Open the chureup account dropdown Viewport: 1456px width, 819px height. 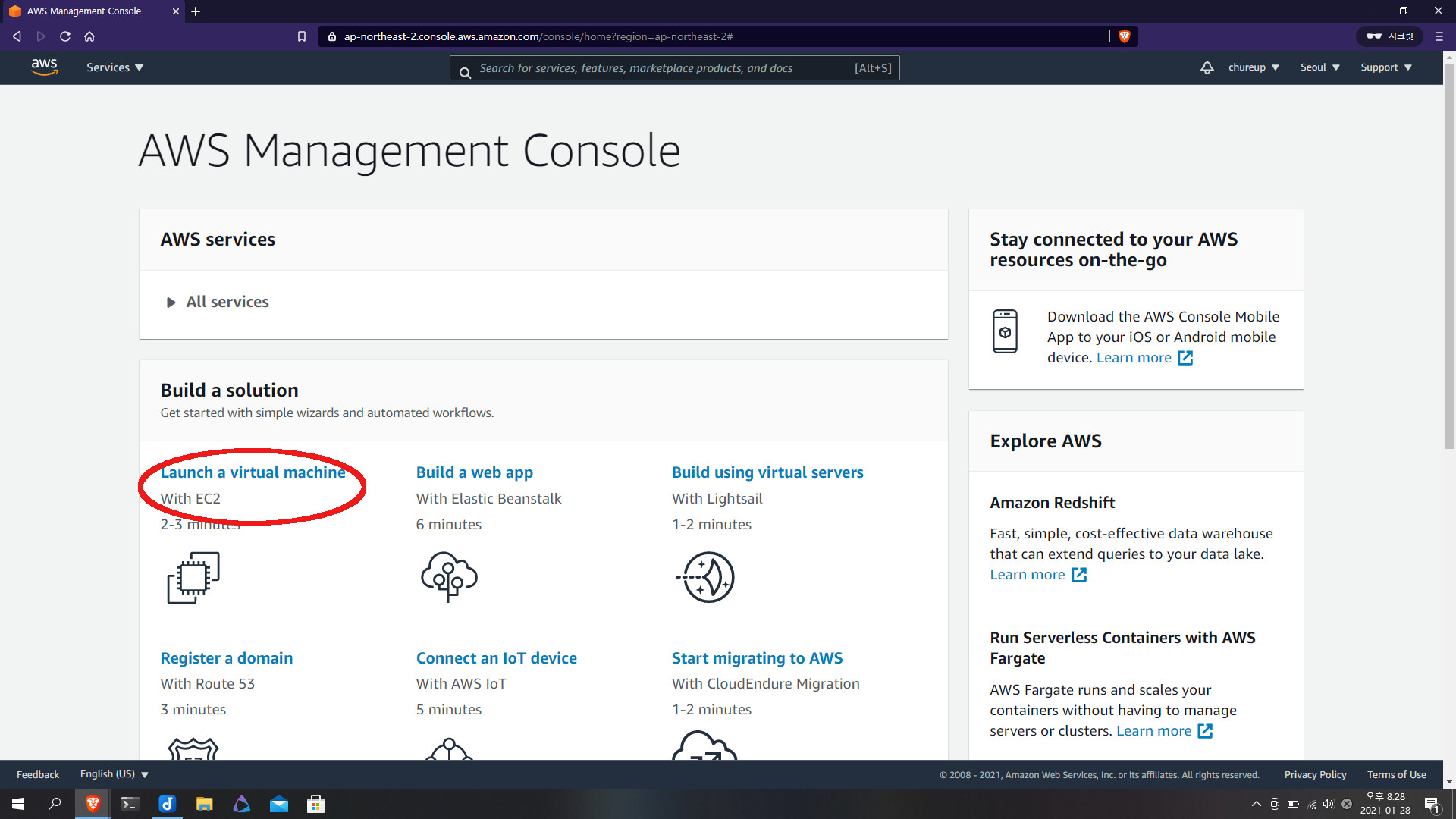(x=1254, y=67)
